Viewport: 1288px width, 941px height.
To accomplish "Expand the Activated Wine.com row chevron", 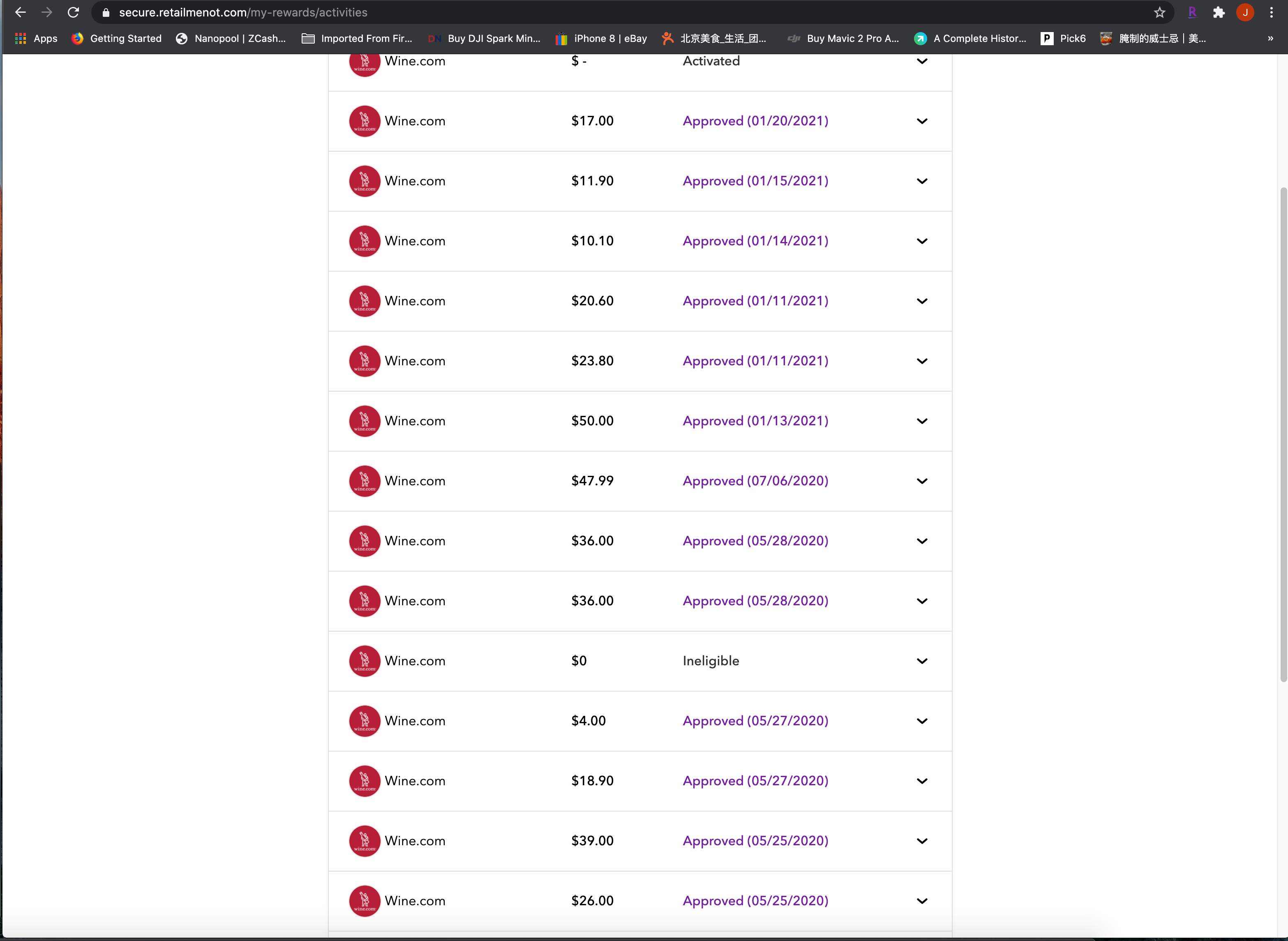I will [x=922, y=61].
